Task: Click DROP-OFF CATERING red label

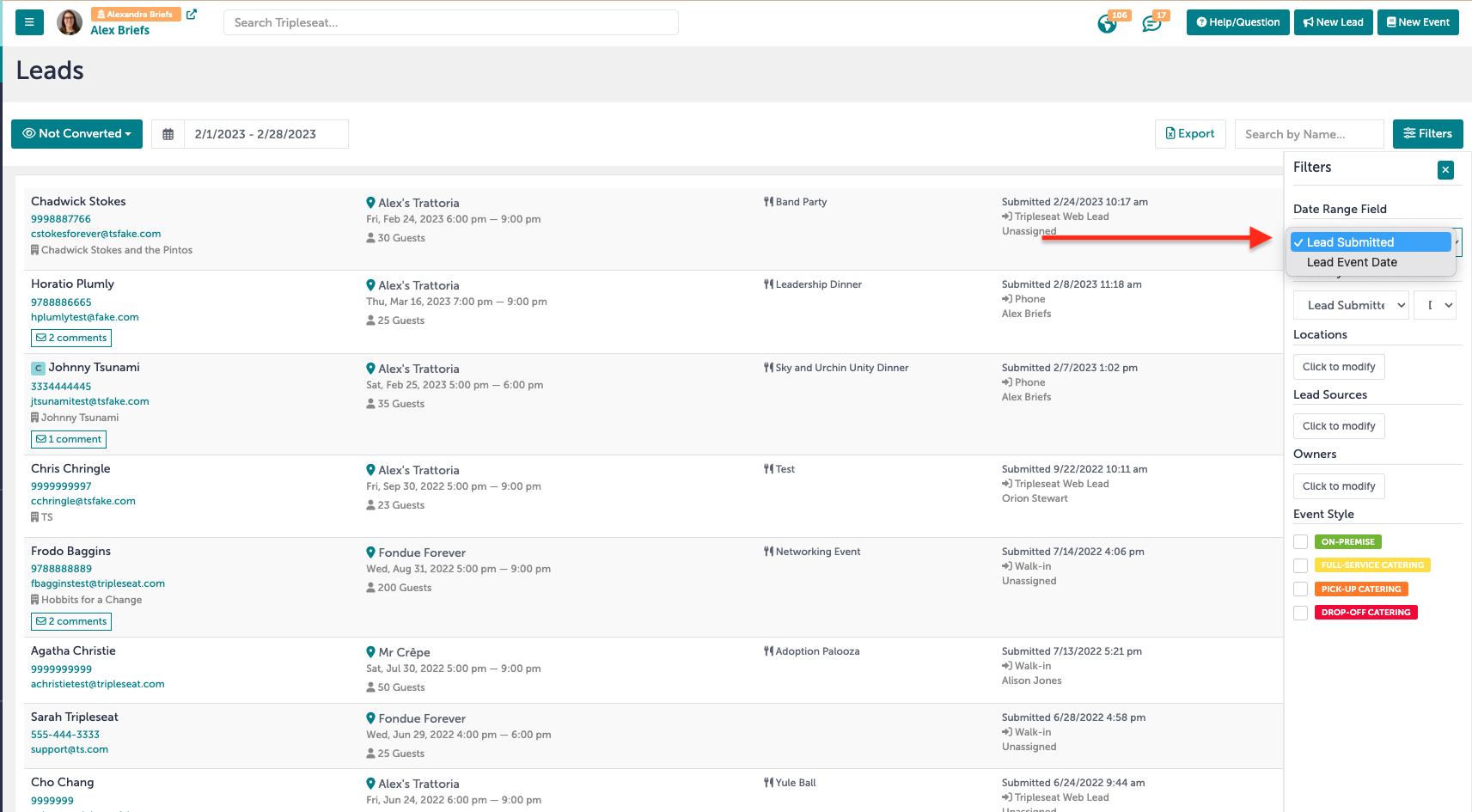Action: tap(1365, 613)
